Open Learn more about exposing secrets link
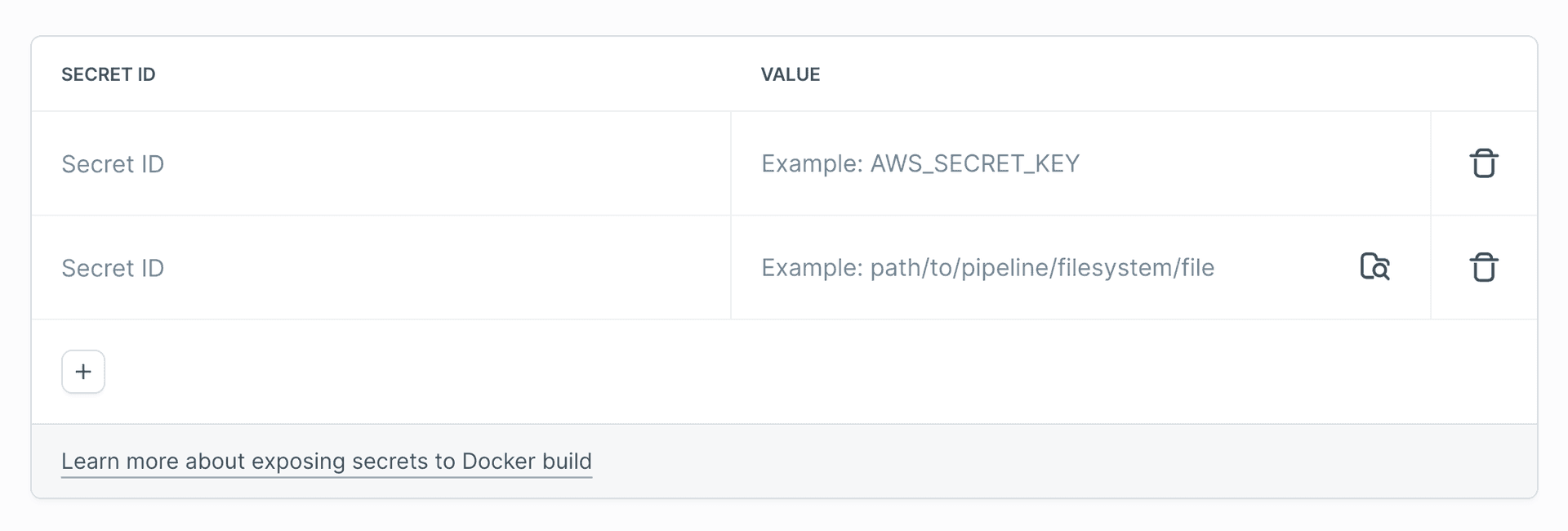This screenshot has height=531, width=1568. click(327, 461)
